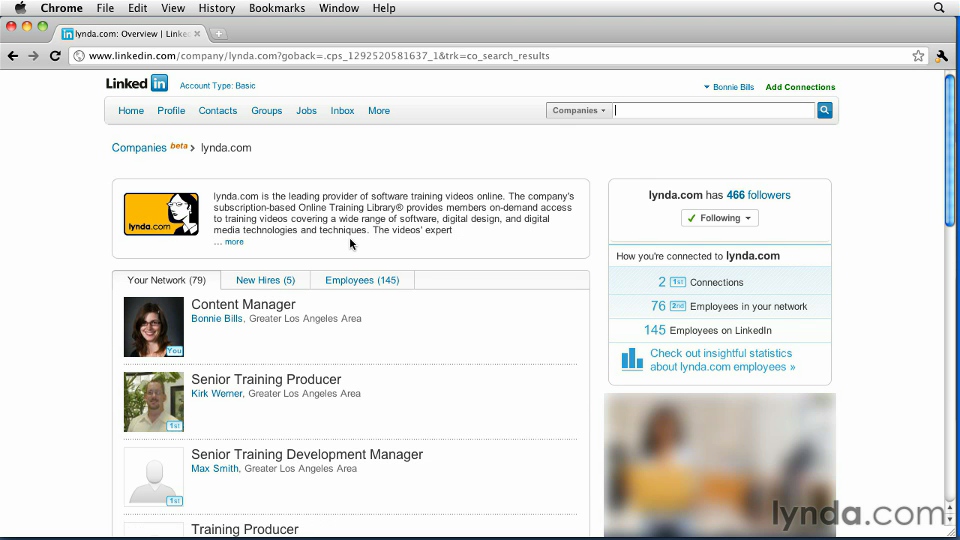
Task: Click the LinkedIn logo
Action: (137, 83)
